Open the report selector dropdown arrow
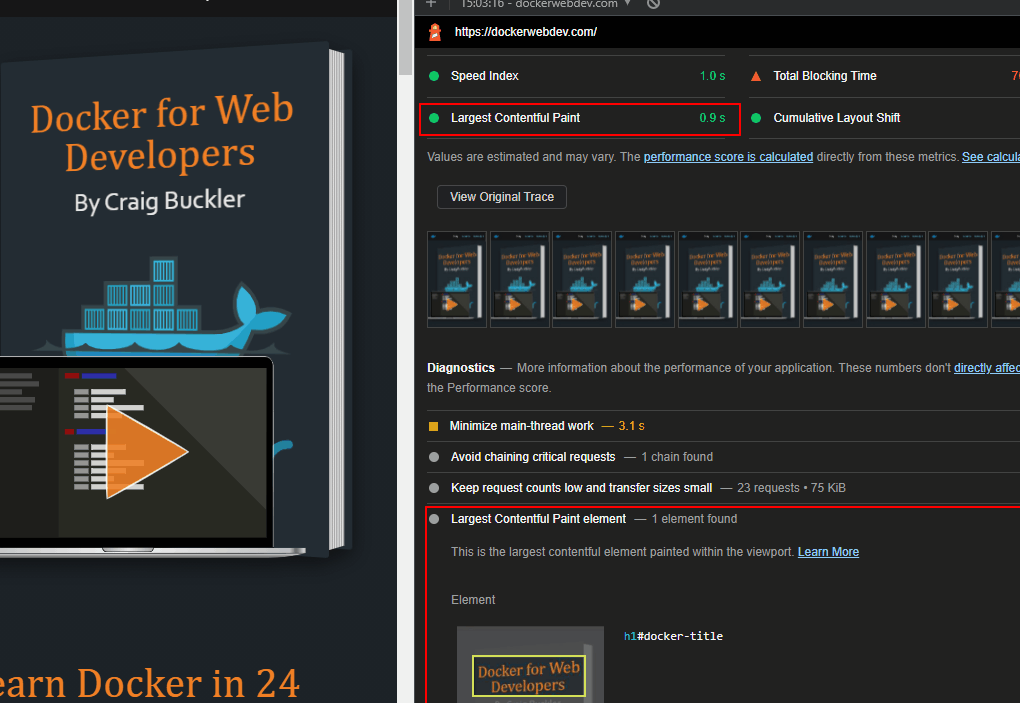The width and height of the screenshot is (1020, 703). (627, 3)
